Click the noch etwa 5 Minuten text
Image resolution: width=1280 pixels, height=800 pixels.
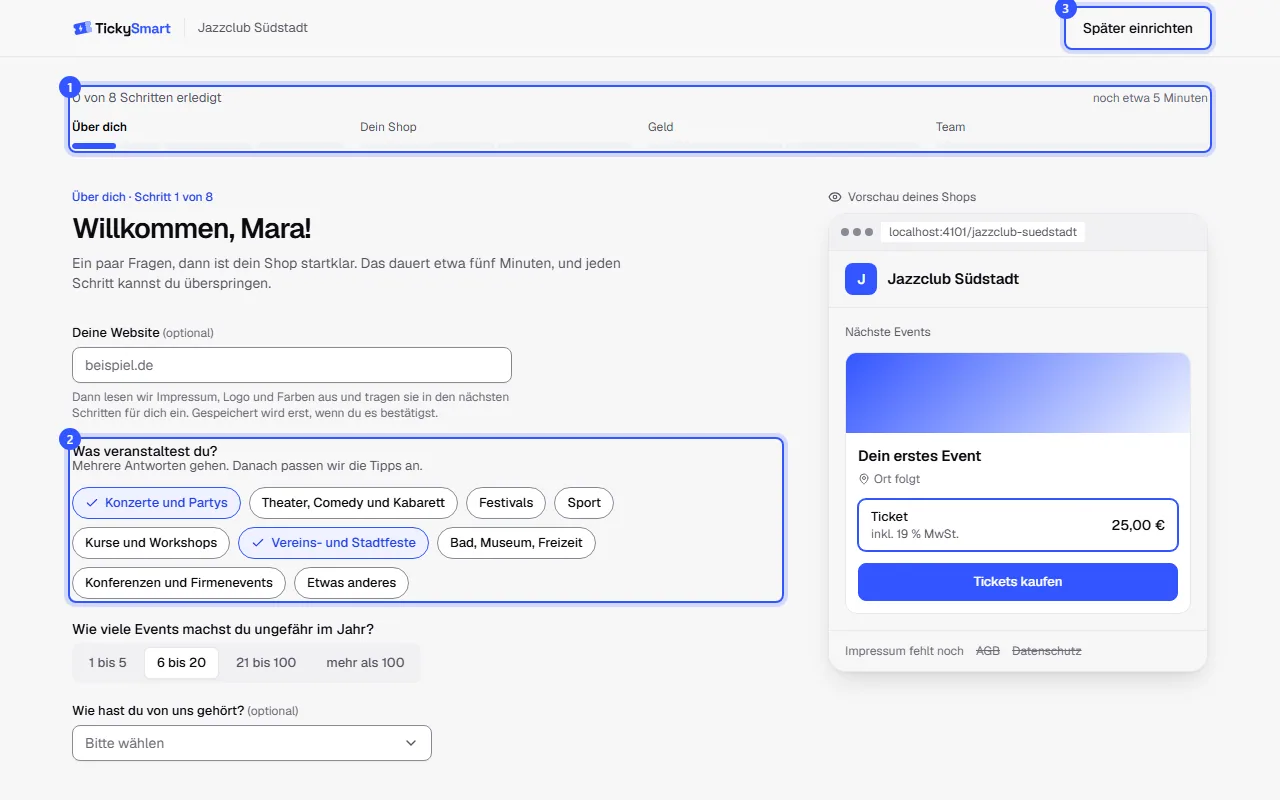[1150, 98]
